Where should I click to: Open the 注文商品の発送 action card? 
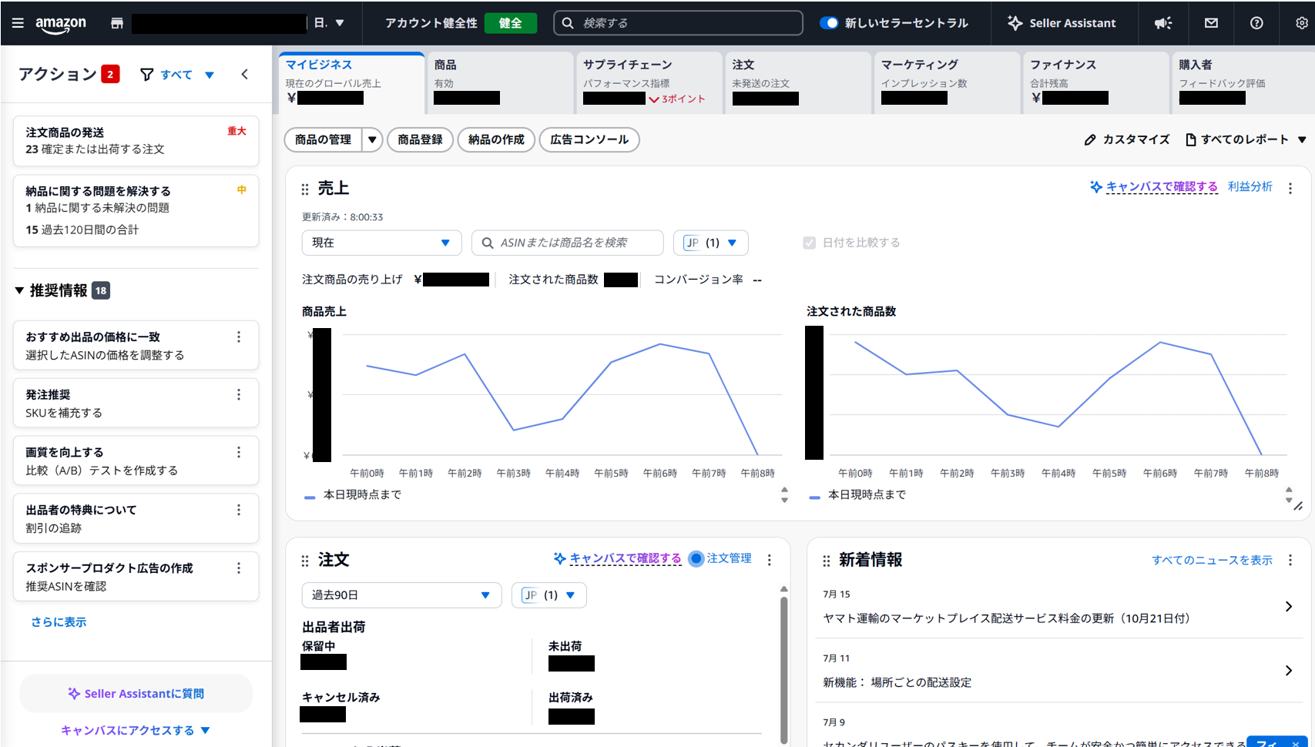pyautogui.click(x=136, y=141)
